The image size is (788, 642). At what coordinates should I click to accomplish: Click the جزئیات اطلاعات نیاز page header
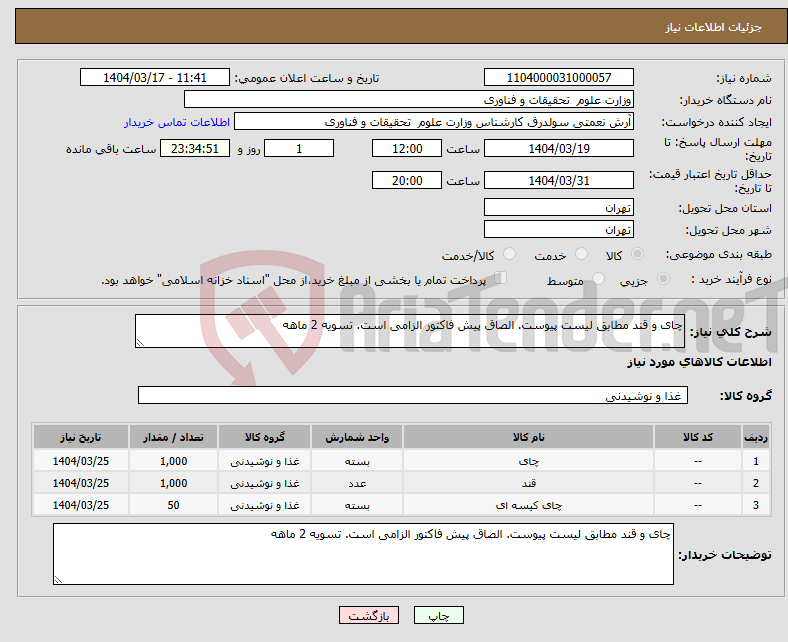tap(713, 27)
